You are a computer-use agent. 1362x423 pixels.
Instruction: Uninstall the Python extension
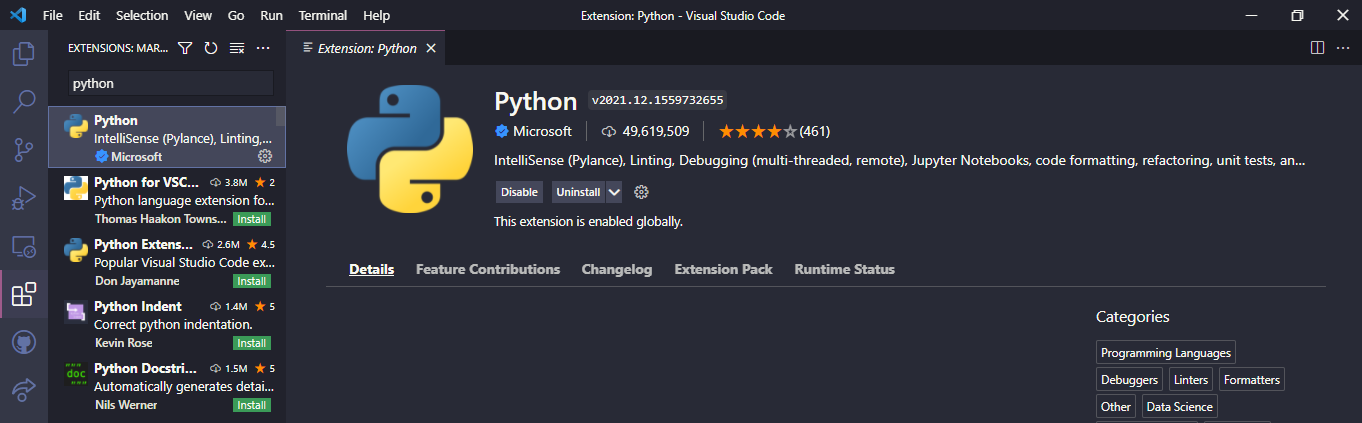point(578,192)
